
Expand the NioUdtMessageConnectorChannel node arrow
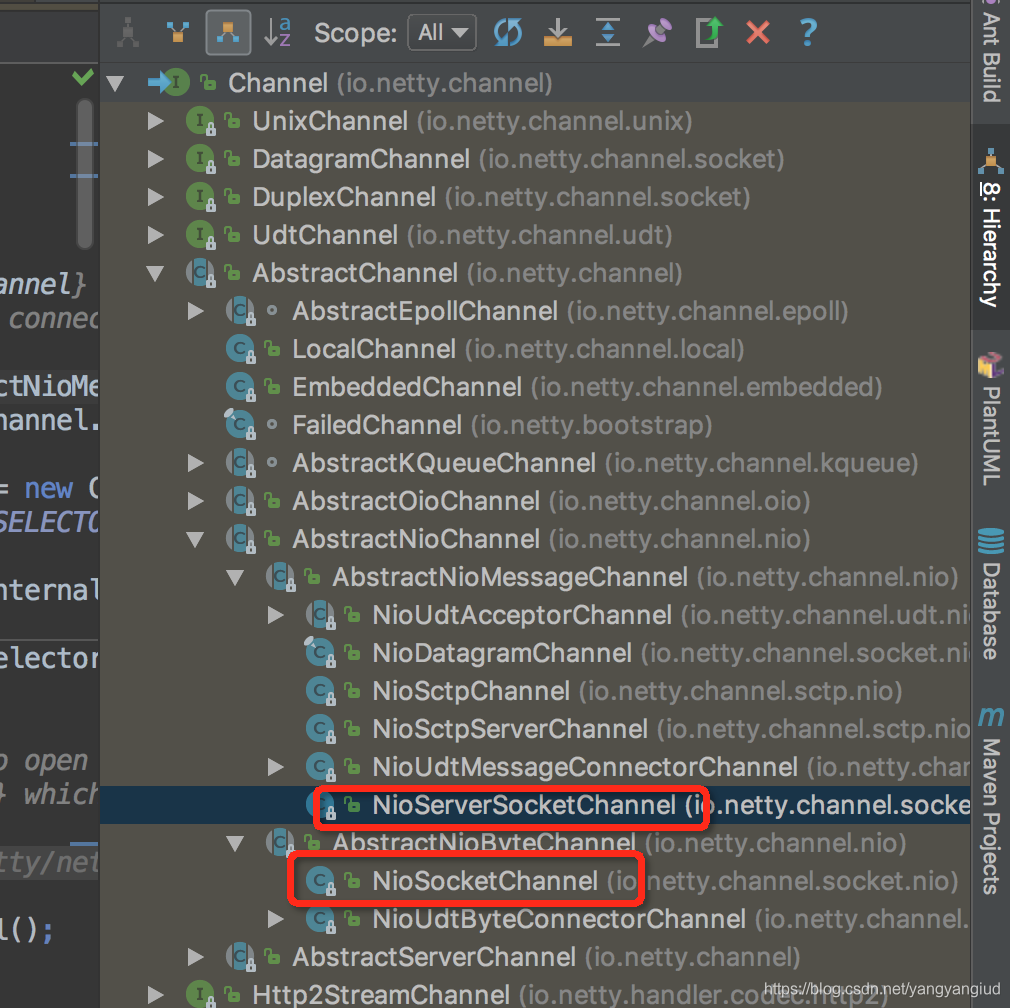276,767
